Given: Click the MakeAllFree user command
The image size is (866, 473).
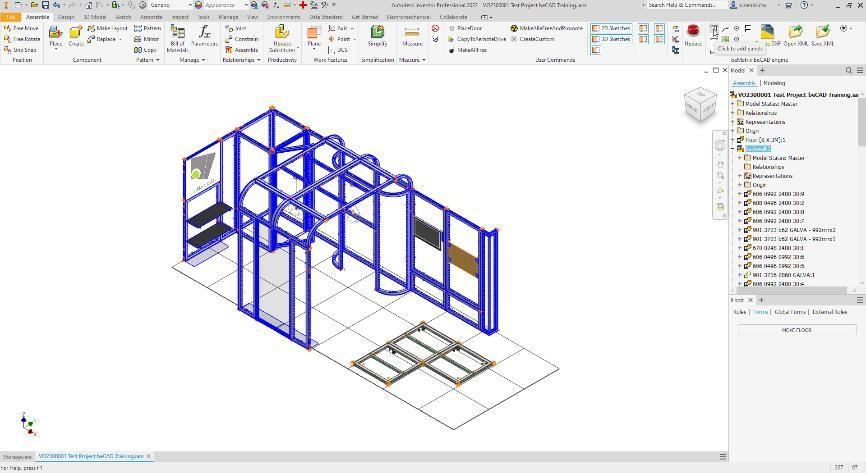Looking at the screenshot, I should pos(468,50).
